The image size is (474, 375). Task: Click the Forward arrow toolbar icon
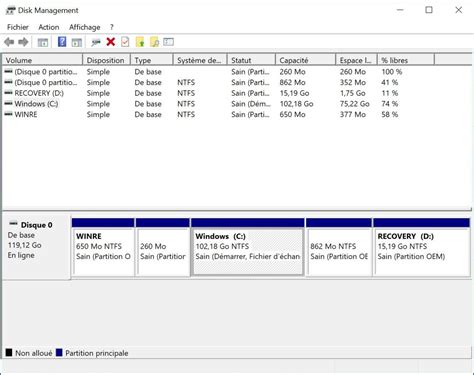(23, 42)
